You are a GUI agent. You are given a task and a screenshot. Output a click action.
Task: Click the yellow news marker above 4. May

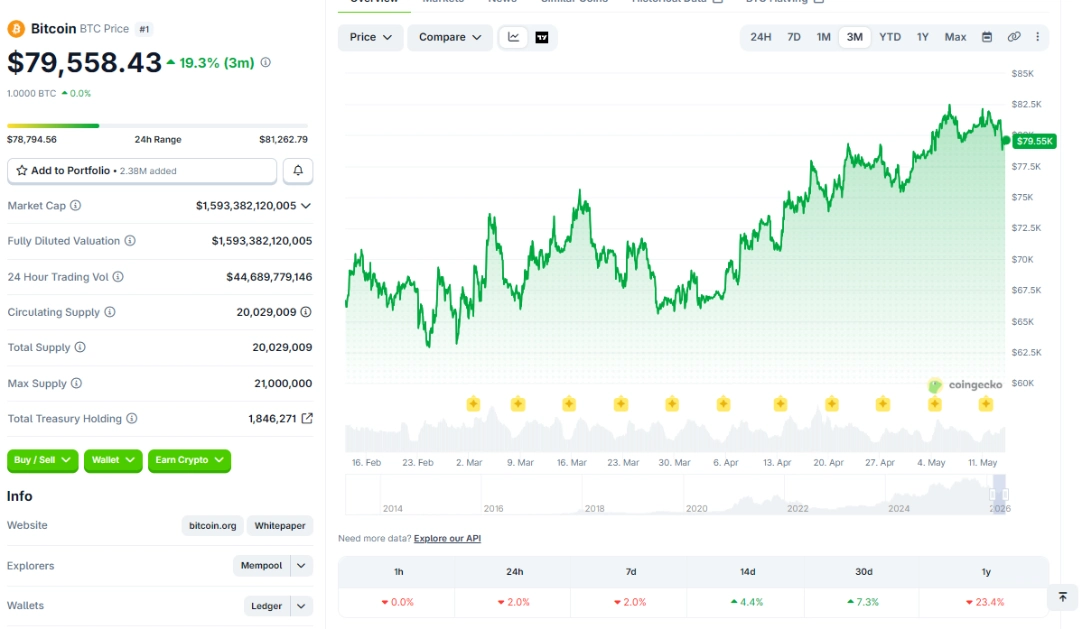[934, 403]
